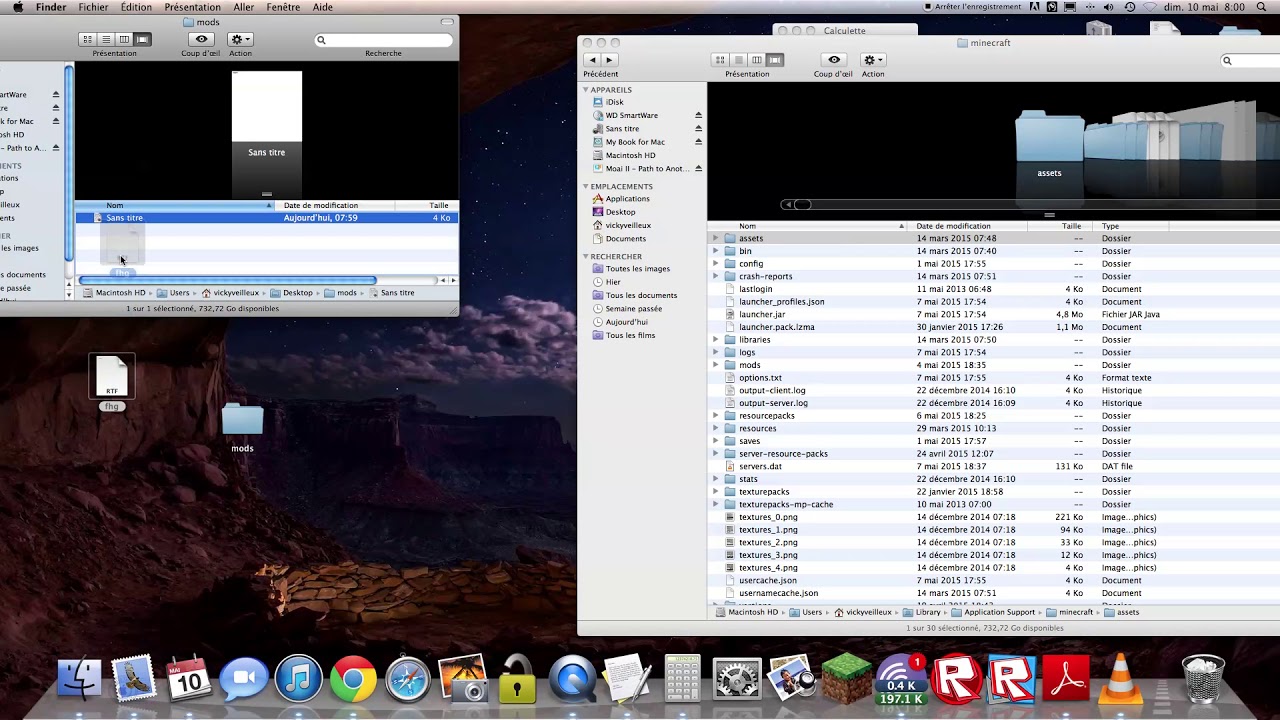
Task: Open System Preferences gear in Dock
Action: [x=736, y=680]
